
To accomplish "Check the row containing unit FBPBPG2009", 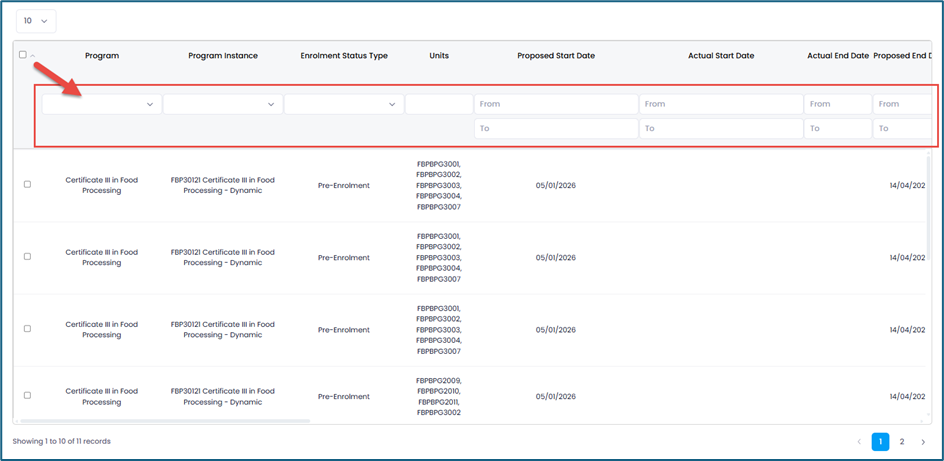I will coord(27,396).
